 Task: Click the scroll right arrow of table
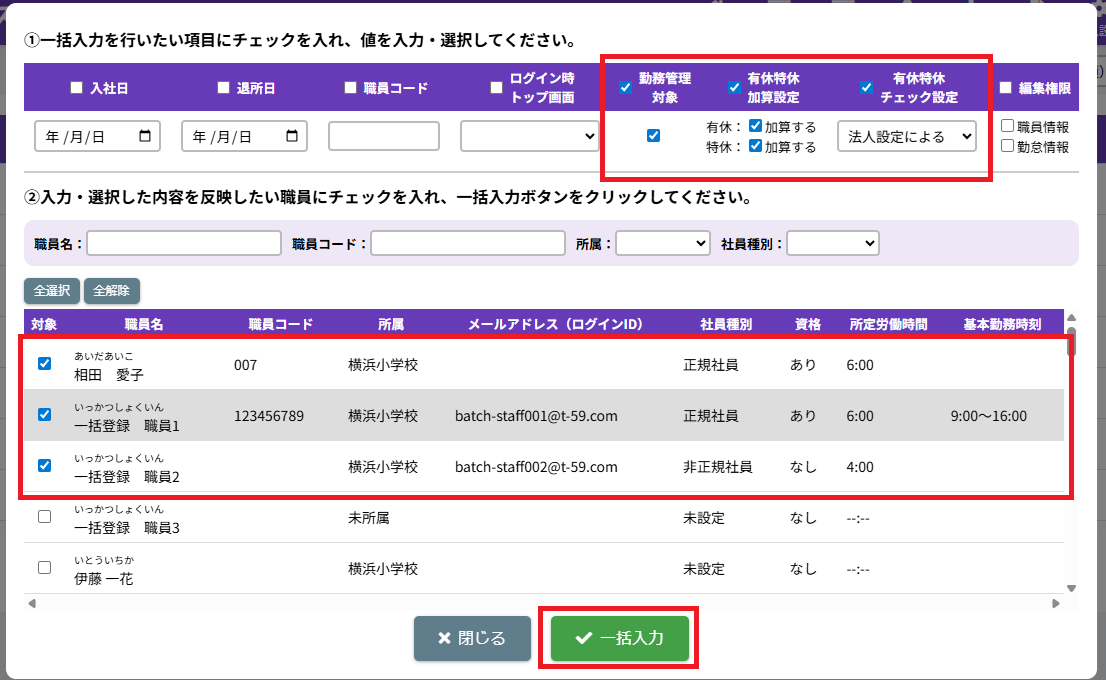(x=1054, y=603)
